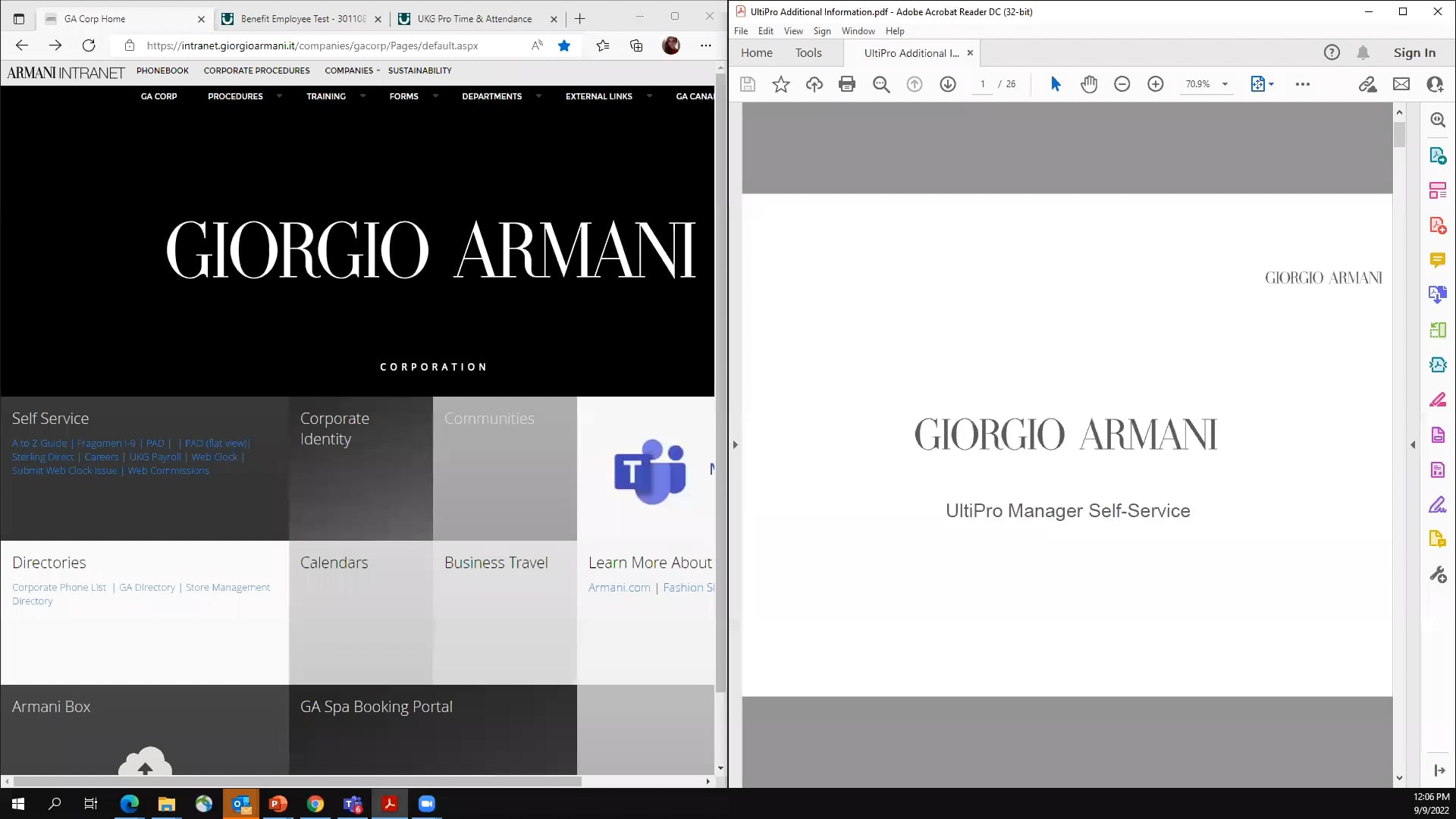
Task: Open Microsoft Teams from the taskbar
Action: pos(353,804)
